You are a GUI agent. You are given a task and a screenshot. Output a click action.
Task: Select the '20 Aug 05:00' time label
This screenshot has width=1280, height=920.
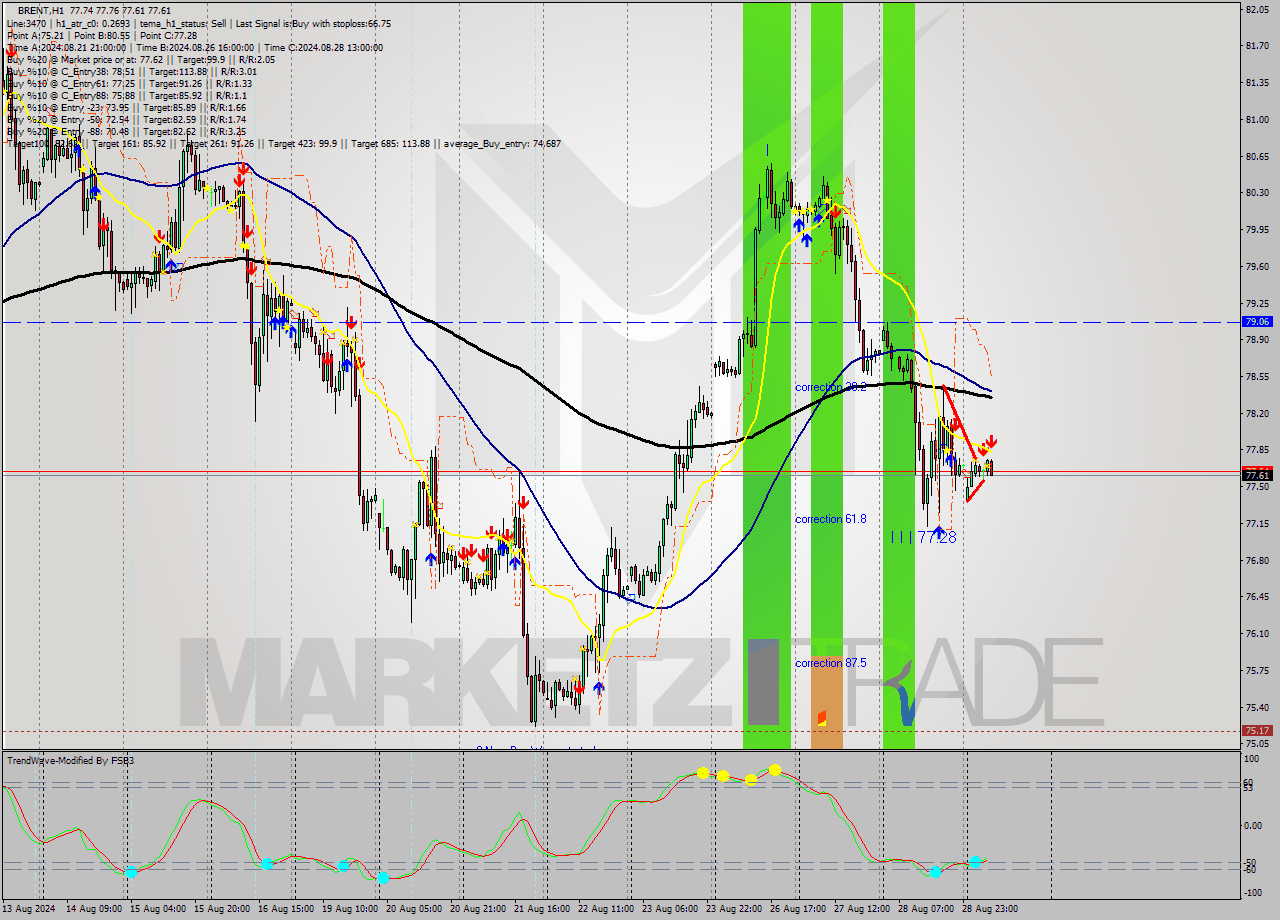point(414,909)
